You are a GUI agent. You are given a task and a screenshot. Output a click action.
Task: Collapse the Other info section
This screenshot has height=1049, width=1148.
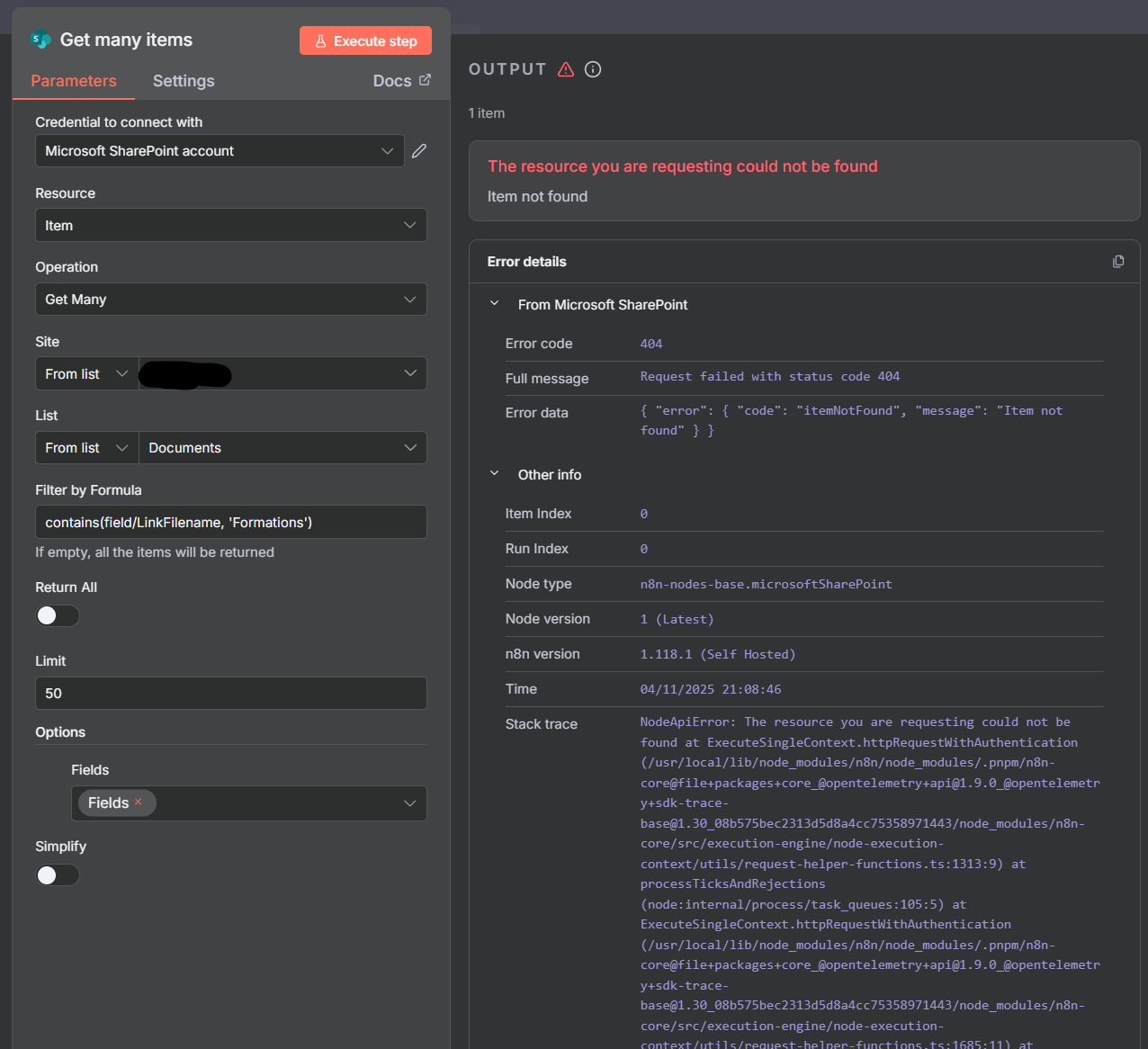point(494,474)
